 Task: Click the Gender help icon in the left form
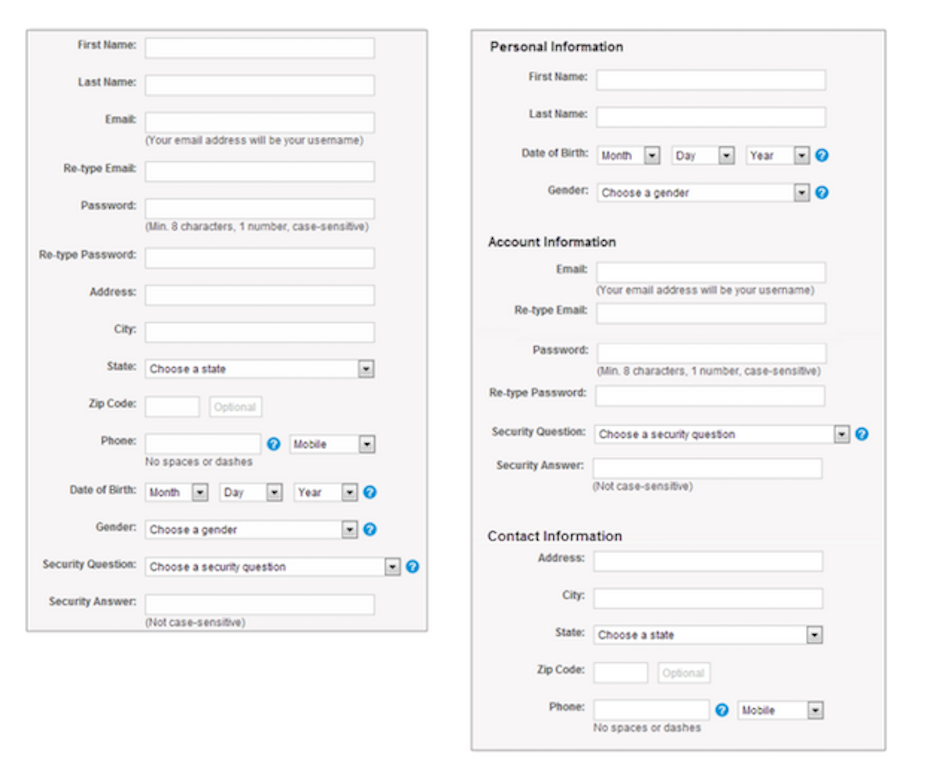coord(370,529)
